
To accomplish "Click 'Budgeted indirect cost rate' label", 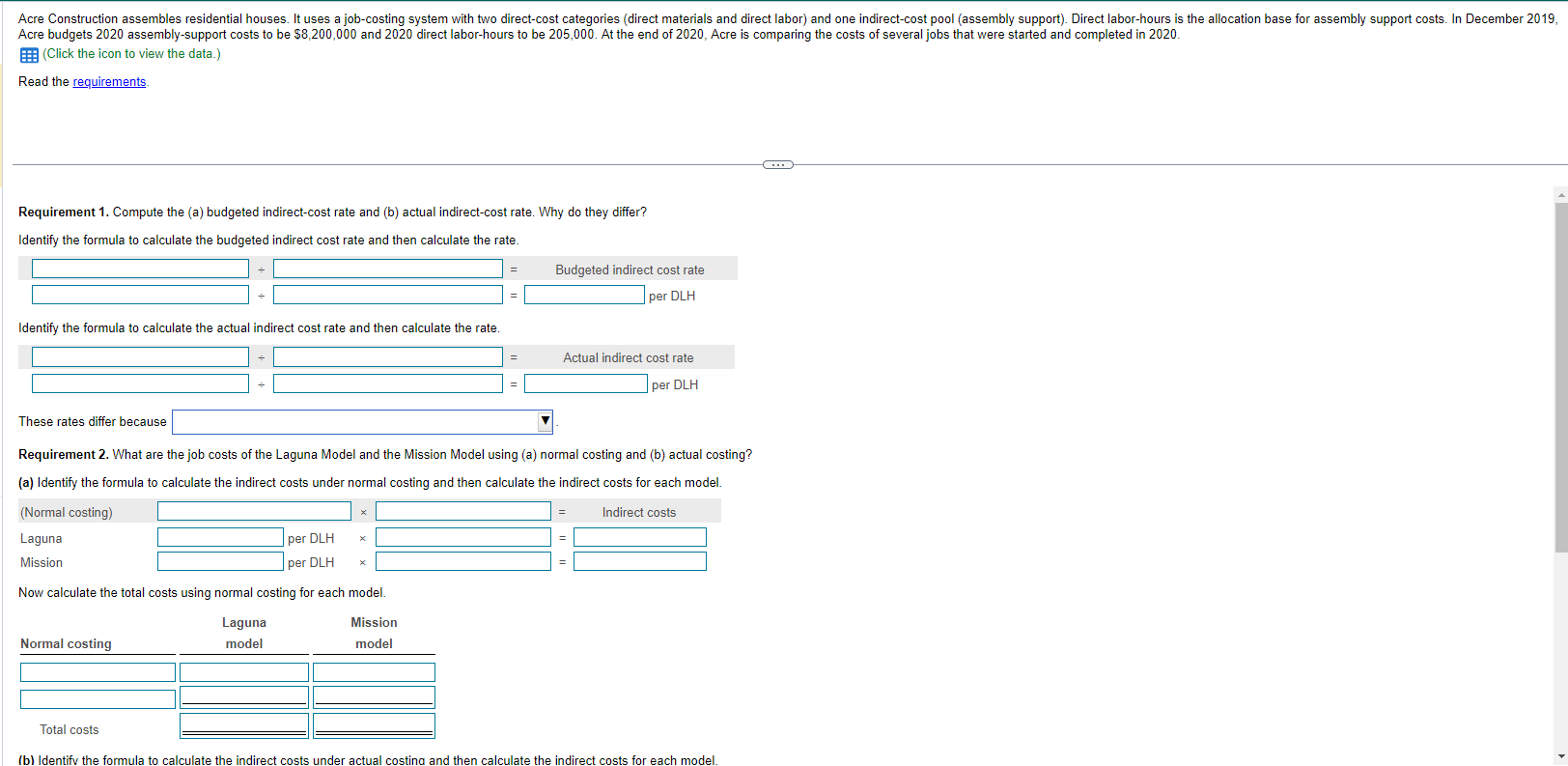I will pos(630,270).
